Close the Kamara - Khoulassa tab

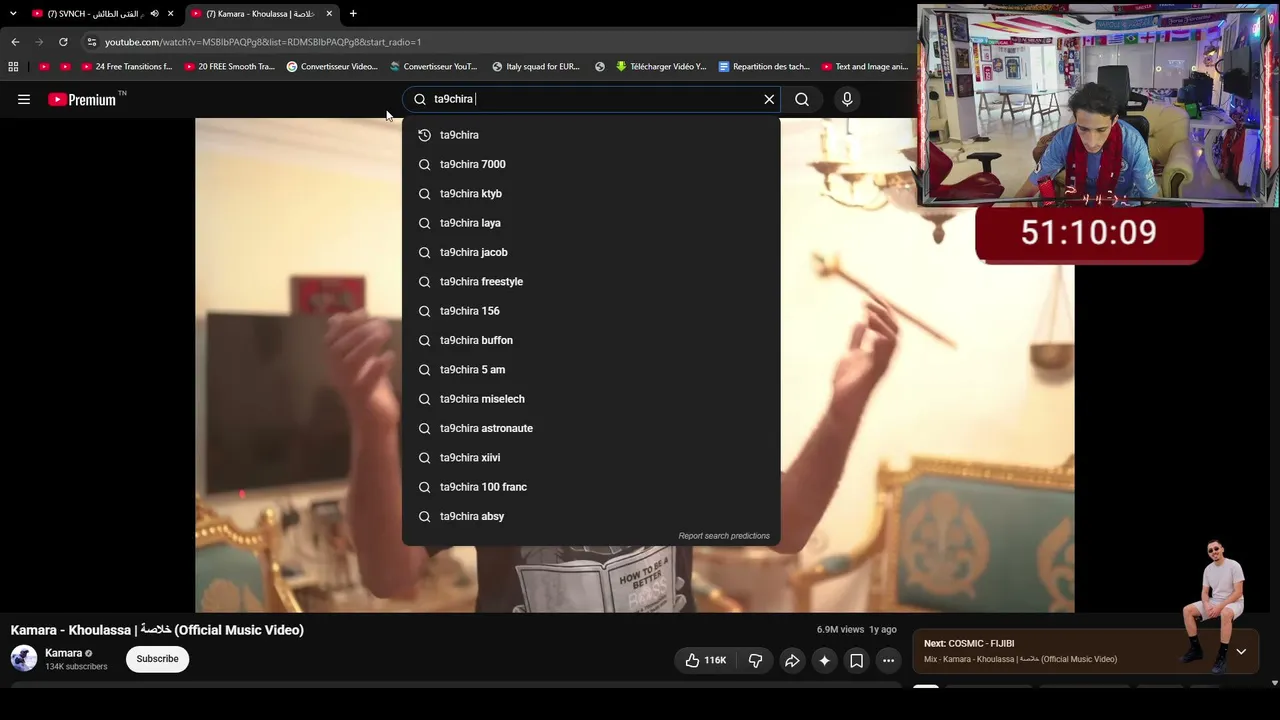coord(329,14)
